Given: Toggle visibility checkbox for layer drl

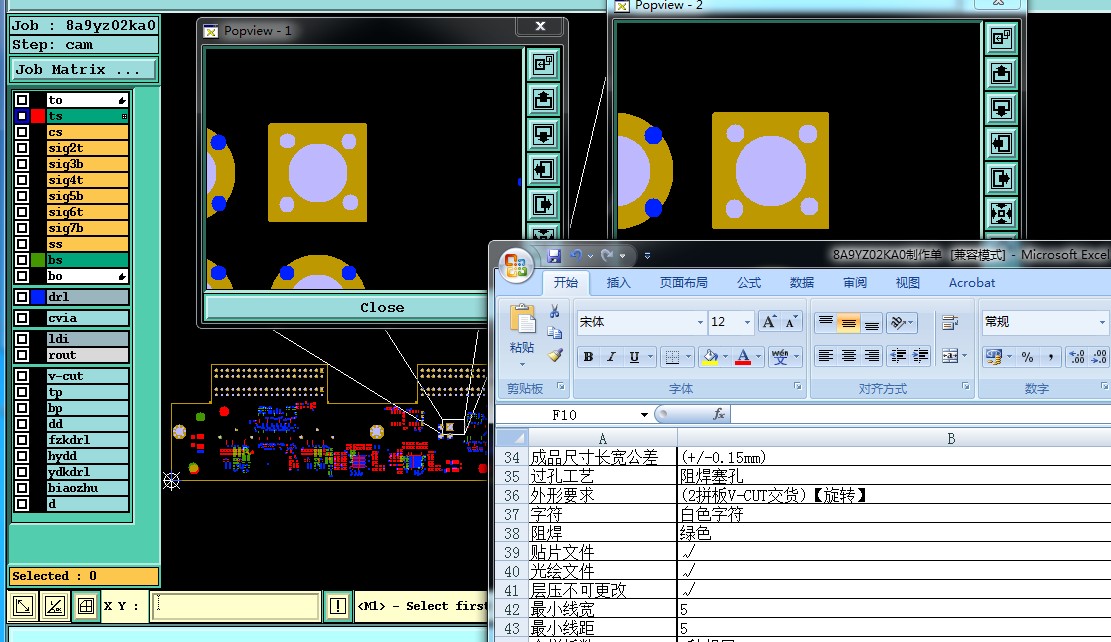Looking at the screenshot, I should click(x=22, y=297).
